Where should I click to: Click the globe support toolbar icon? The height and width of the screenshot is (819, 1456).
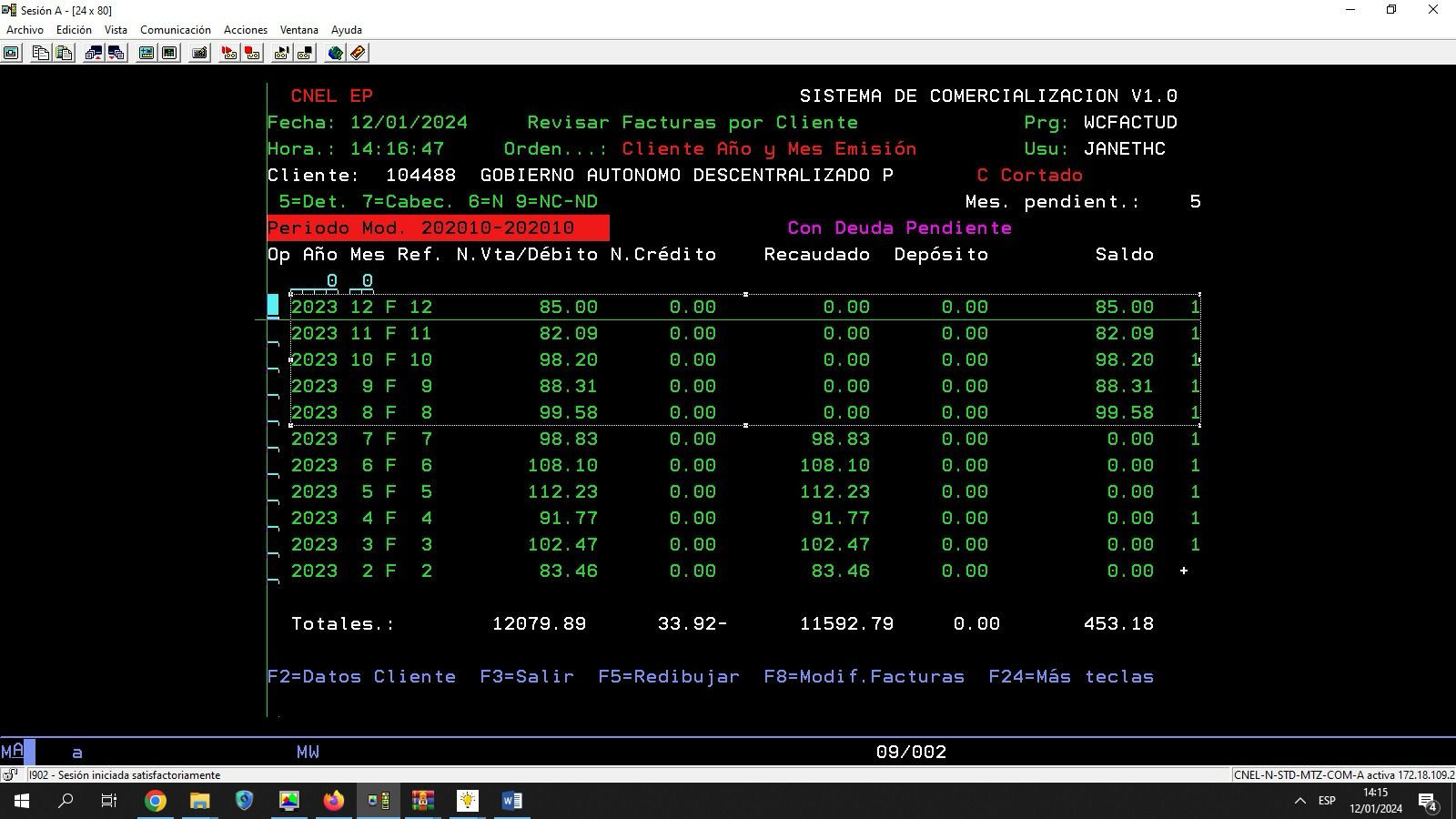pyautogui.click(x=335, y=53)
